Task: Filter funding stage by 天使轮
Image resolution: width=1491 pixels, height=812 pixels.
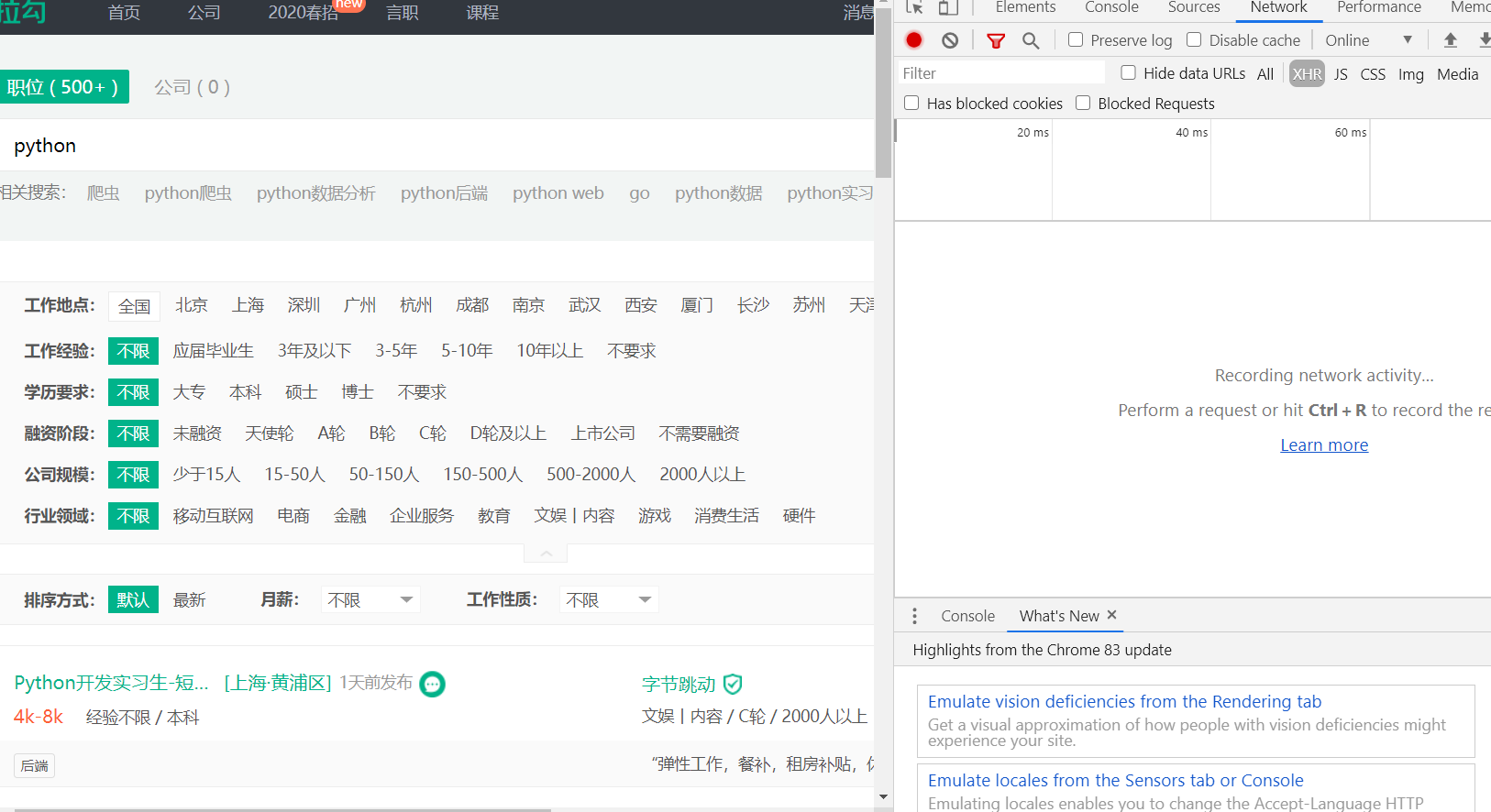Action: (270, 433)
